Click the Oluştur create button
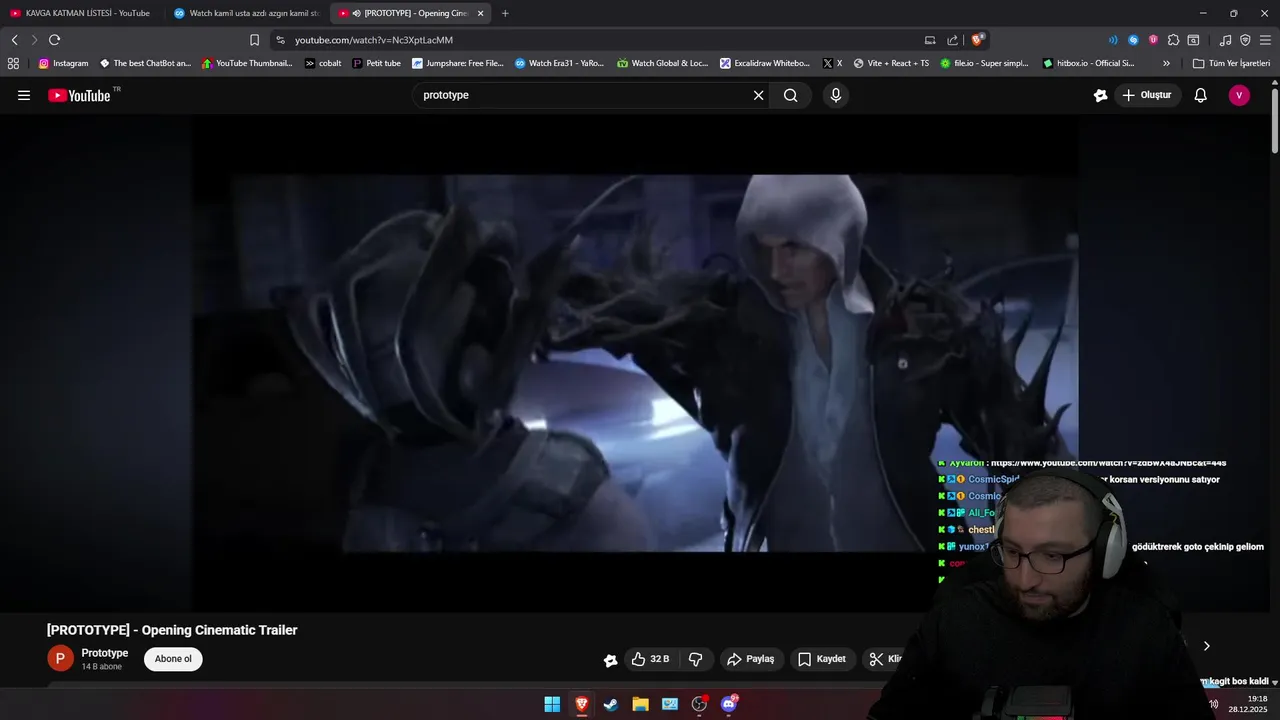Image resolution: width=1280 pixels, height=720 pixels. (x=1146, y=95)
